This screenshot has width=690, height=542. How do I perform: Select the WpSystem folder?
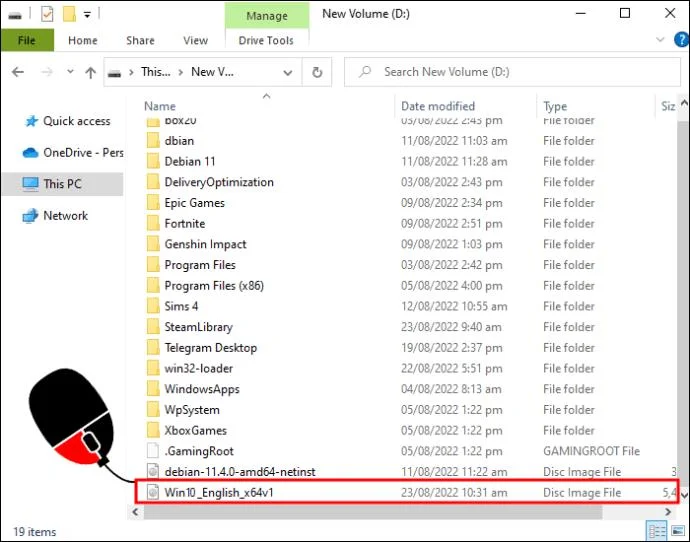click(x=192, y=410)
